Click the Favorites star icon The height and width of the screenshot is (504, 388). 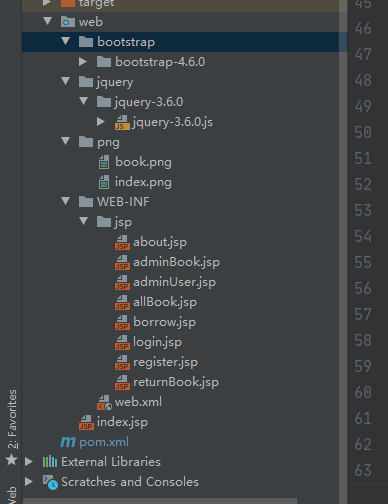tap(12, 459)
